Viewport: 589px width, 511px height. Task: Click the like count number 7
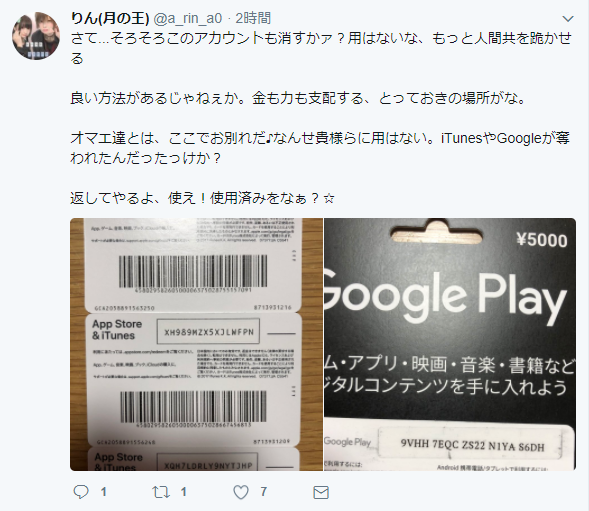point(264,492)
